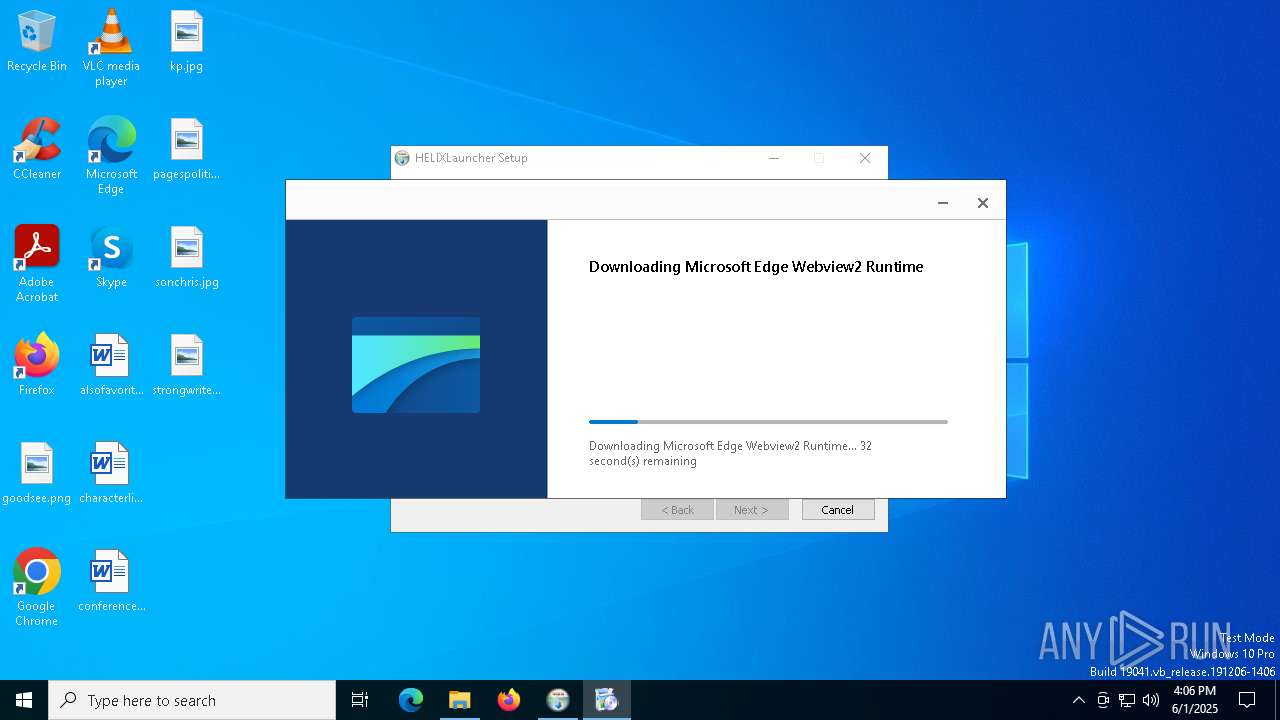Open Firefox desktop shortcut
The height and width of the screenshot is (720, 1280).
pyautogui.click(x=37, y=365)
